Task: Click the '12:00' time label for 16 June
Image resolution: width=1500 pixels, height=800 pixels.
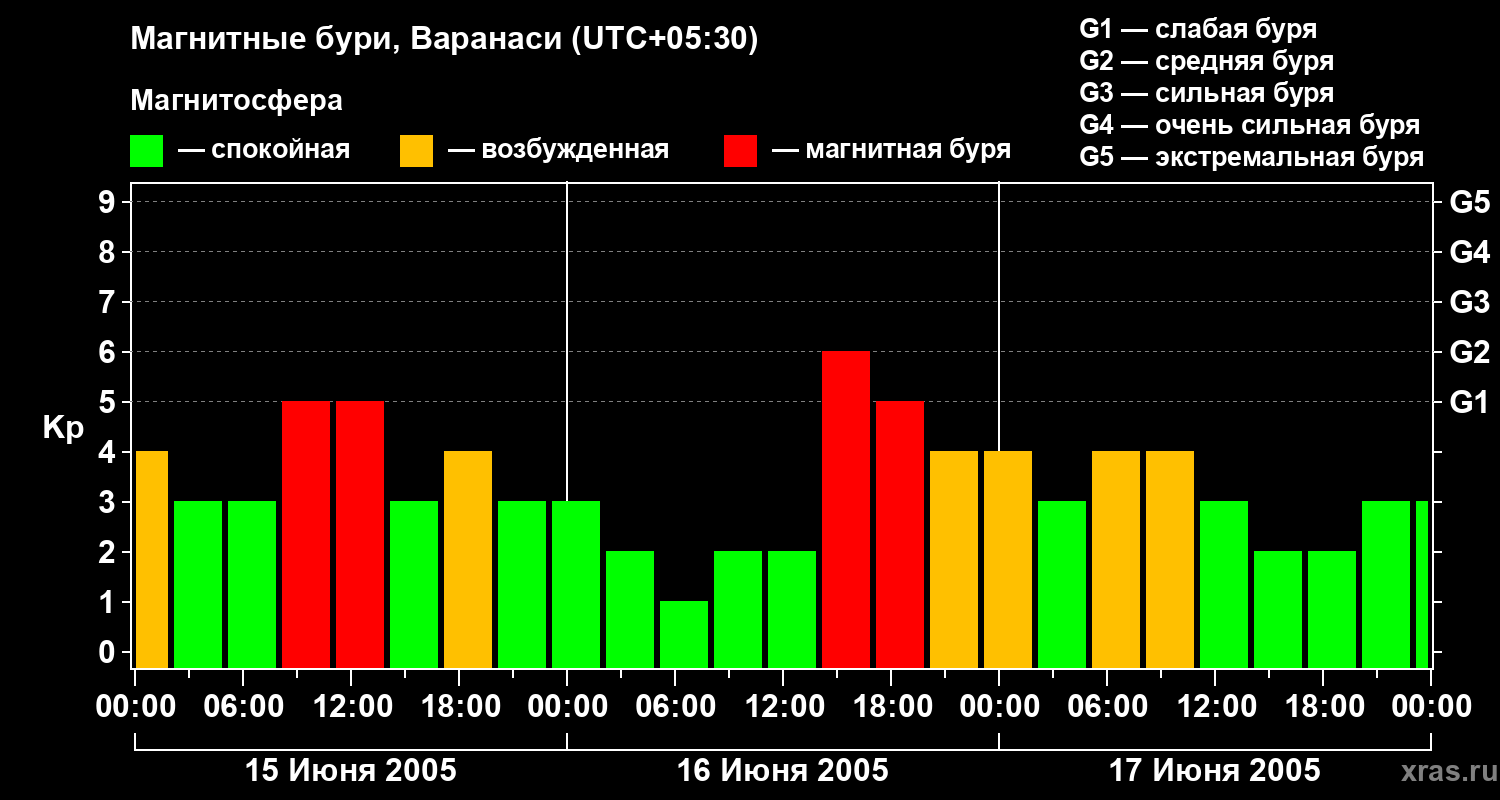Action: pyautogui.click(x=786, y=707)
